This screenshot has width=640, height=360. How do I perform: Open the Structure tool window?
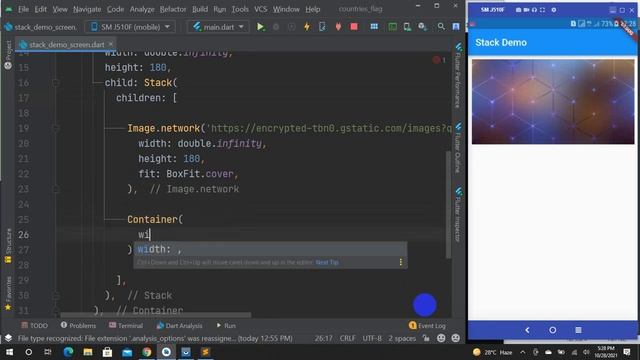(8, 246)
